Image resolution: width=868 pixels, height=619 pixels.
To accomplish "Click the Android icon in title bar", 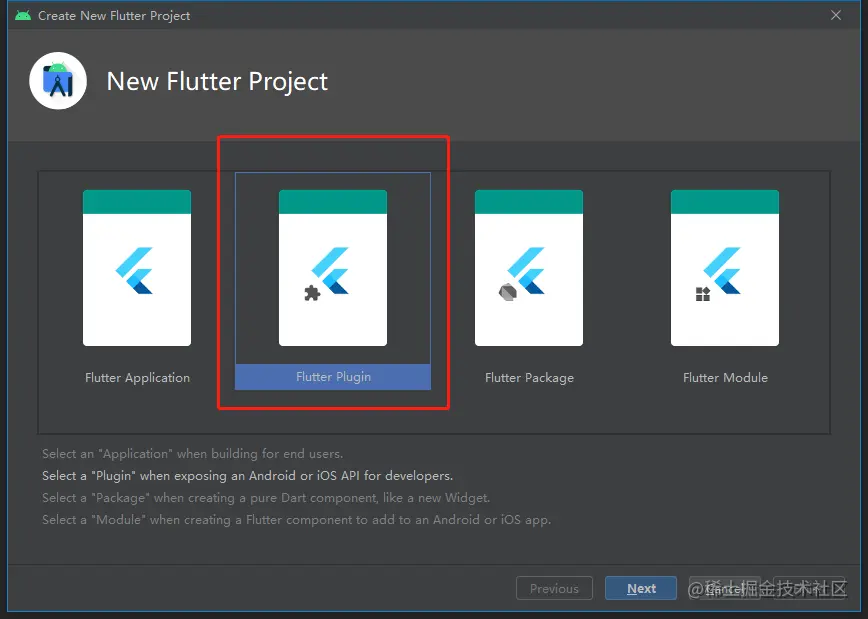I will tap(23, 16).
